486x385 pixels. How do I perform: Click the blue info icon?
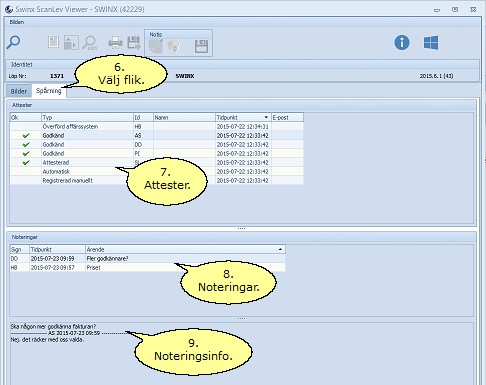402,43
